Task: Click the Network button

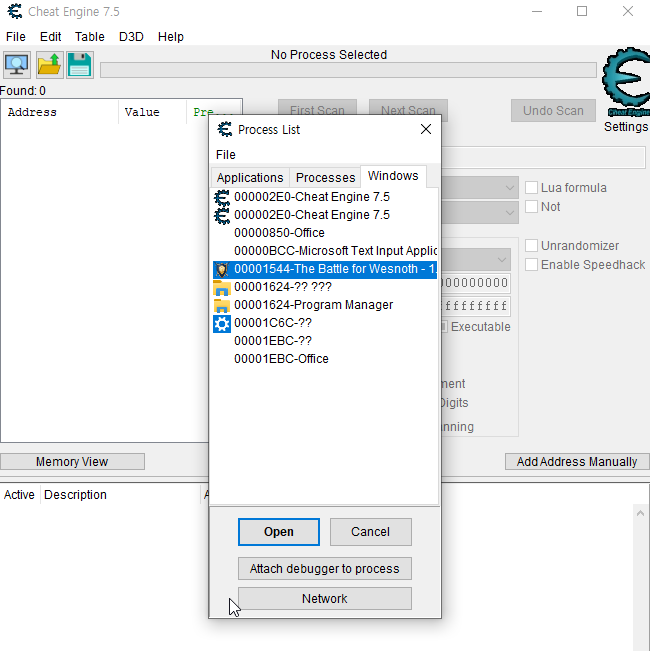Action: [325, 599]
